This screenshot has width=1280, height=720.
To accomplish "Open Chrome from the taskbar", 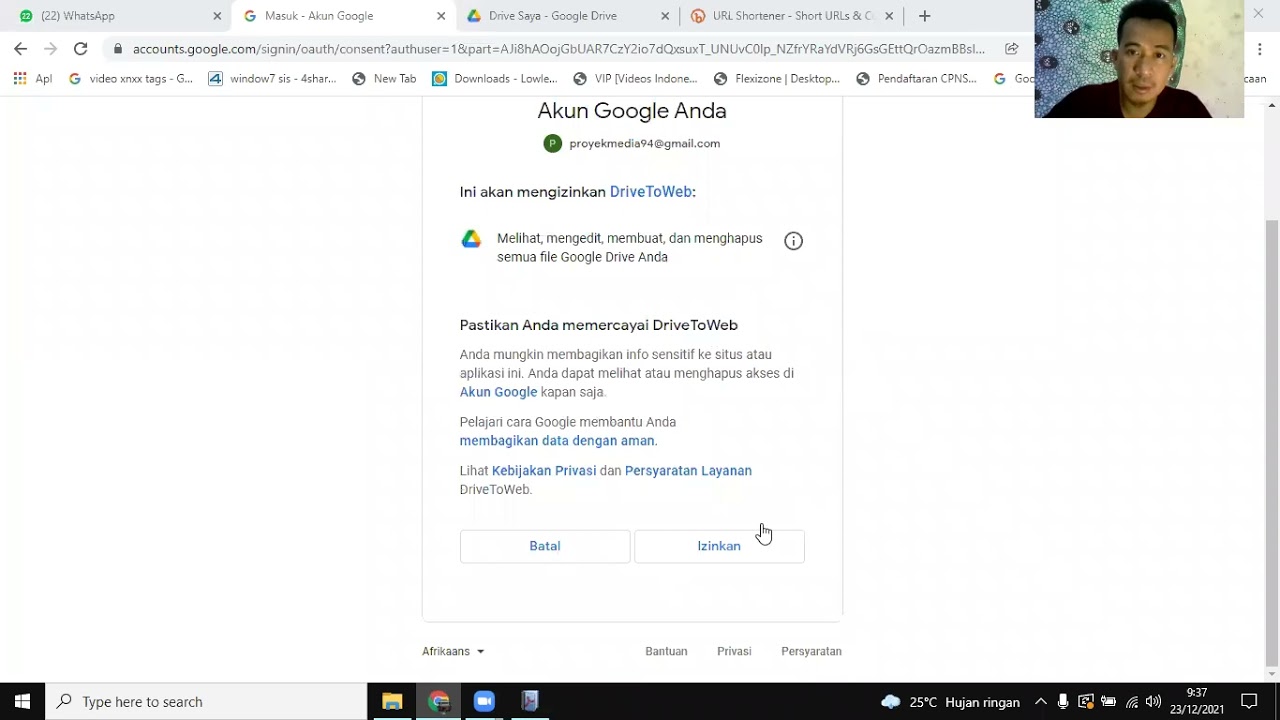I will (x=438, y=701).
